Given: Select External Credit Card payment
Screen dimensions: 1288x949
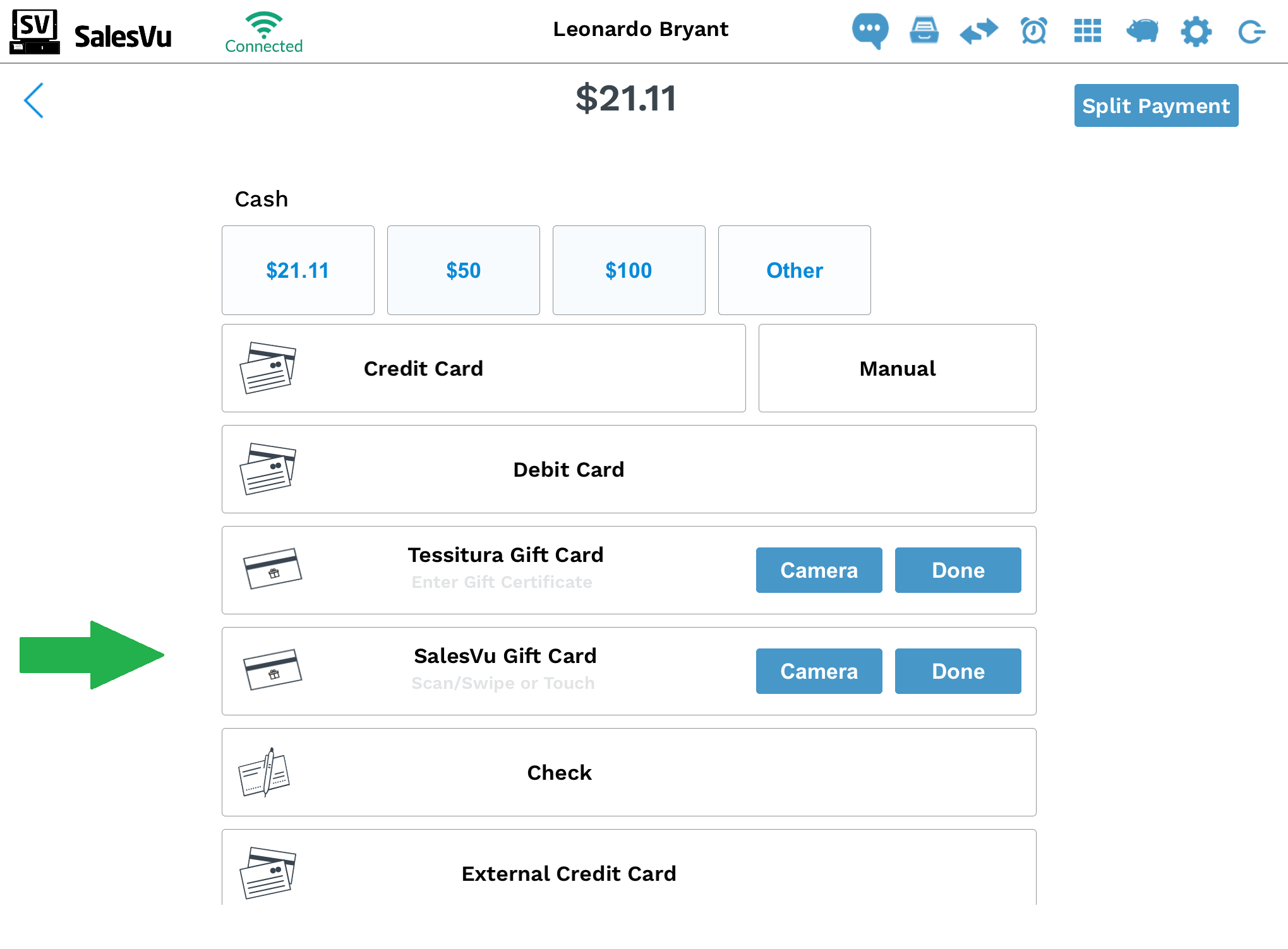Looking at the screenshot, I should point(629,868).
